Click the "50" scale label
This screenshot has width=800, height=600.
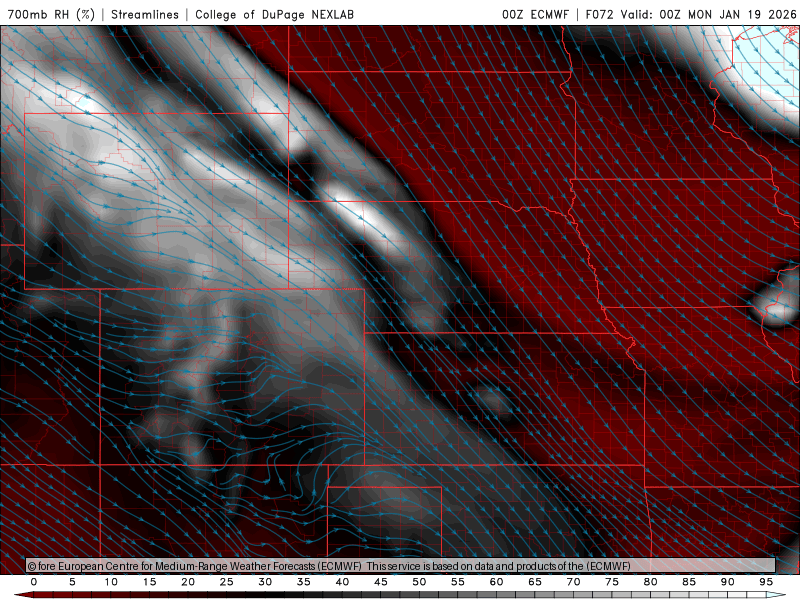(x=419, y=582)
